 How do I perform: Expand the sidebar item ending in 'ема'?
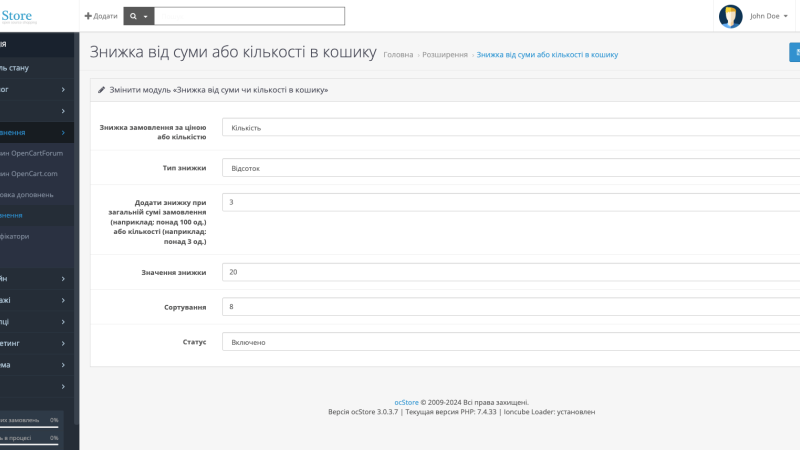[37, 365]
